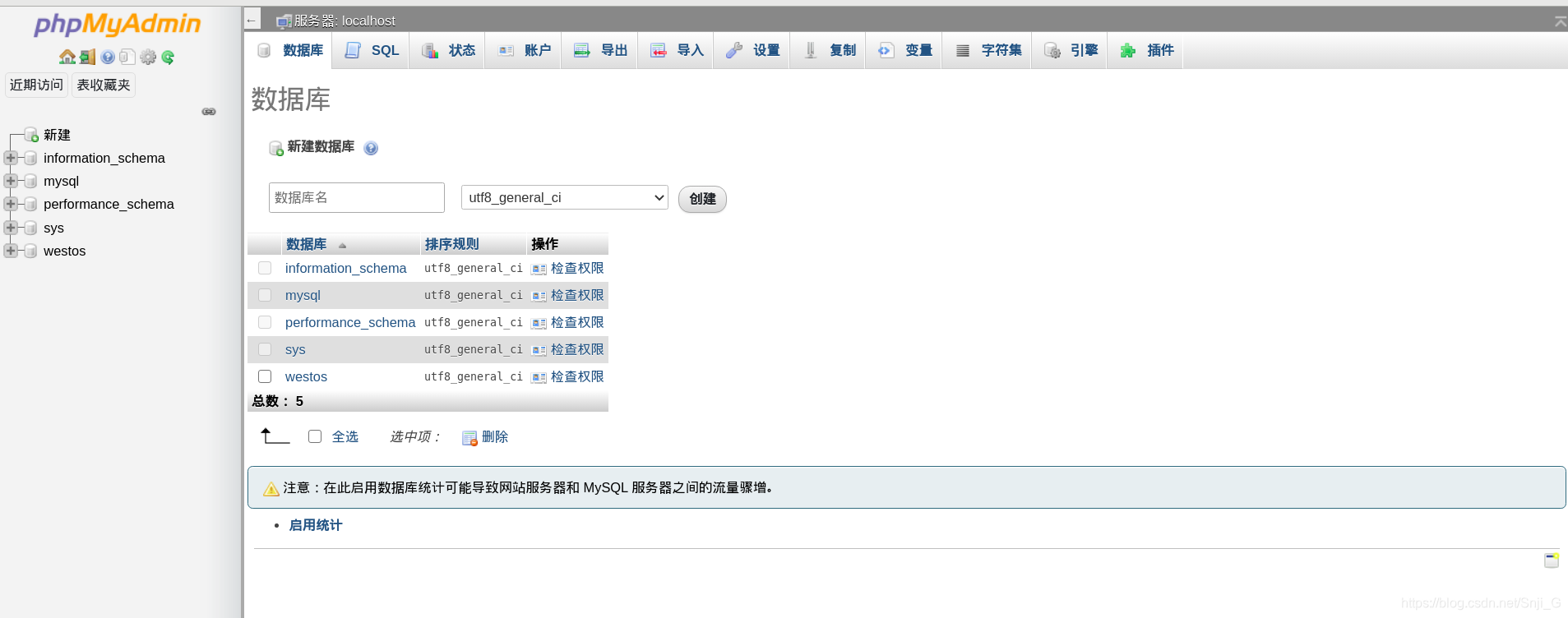
Task: Reload the navigation panel via the green icon
Action: (168, 57)
